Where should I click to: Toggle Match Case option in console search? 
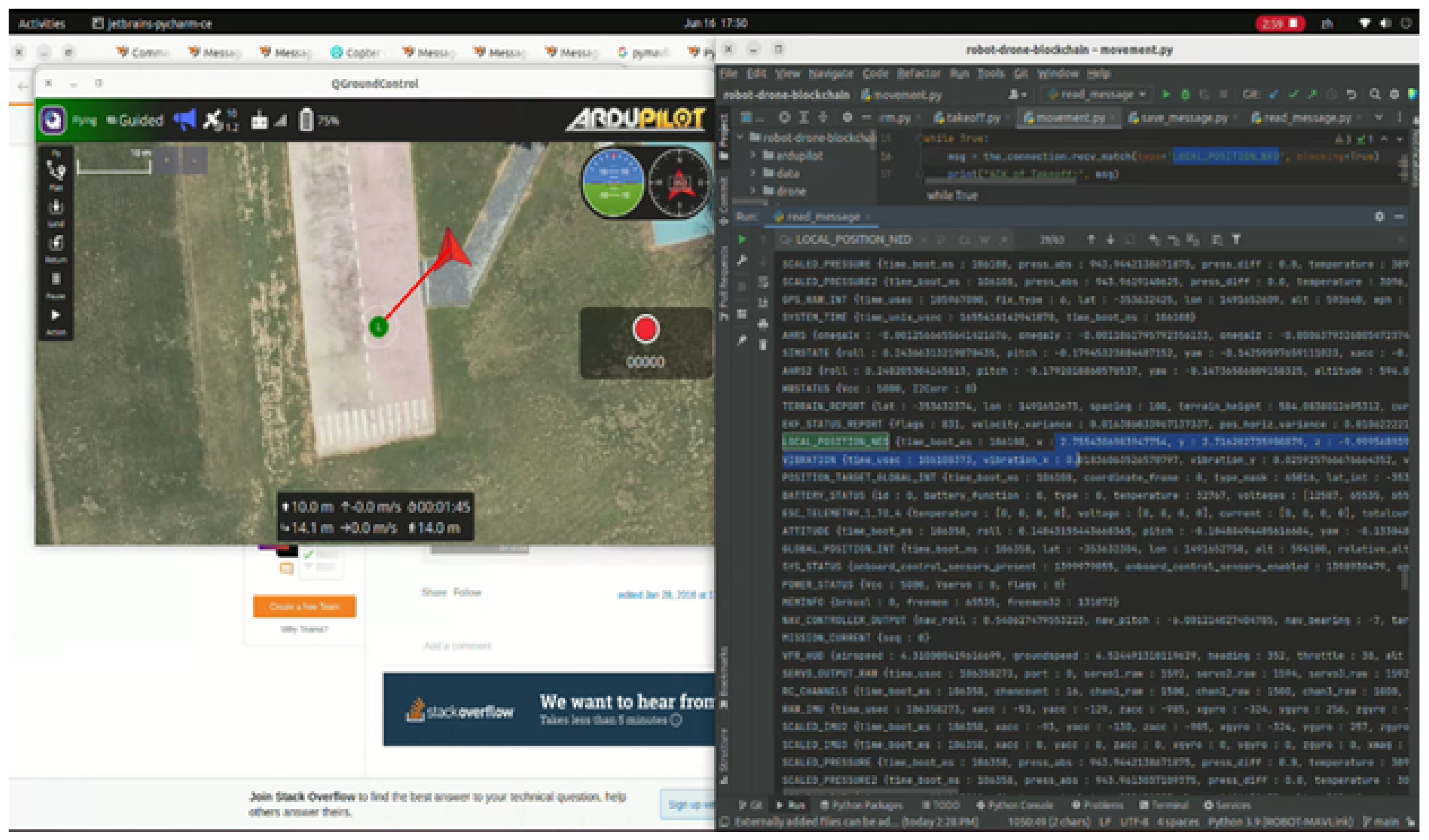pos(965,240)
